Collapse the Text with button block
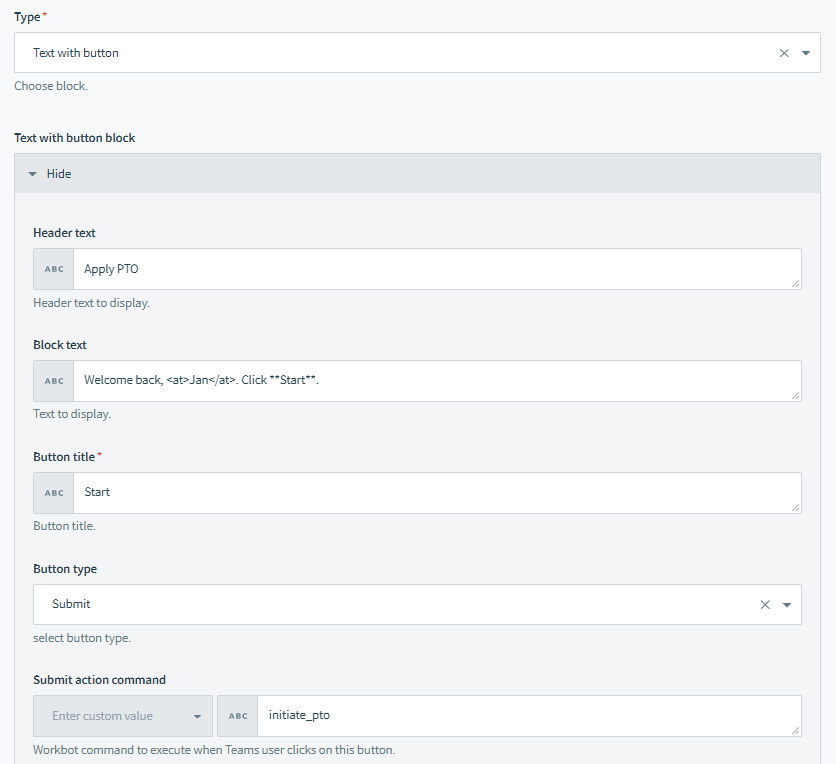This screenshot has width=836, height=764. pyautogui.click(x=32, y=174)
